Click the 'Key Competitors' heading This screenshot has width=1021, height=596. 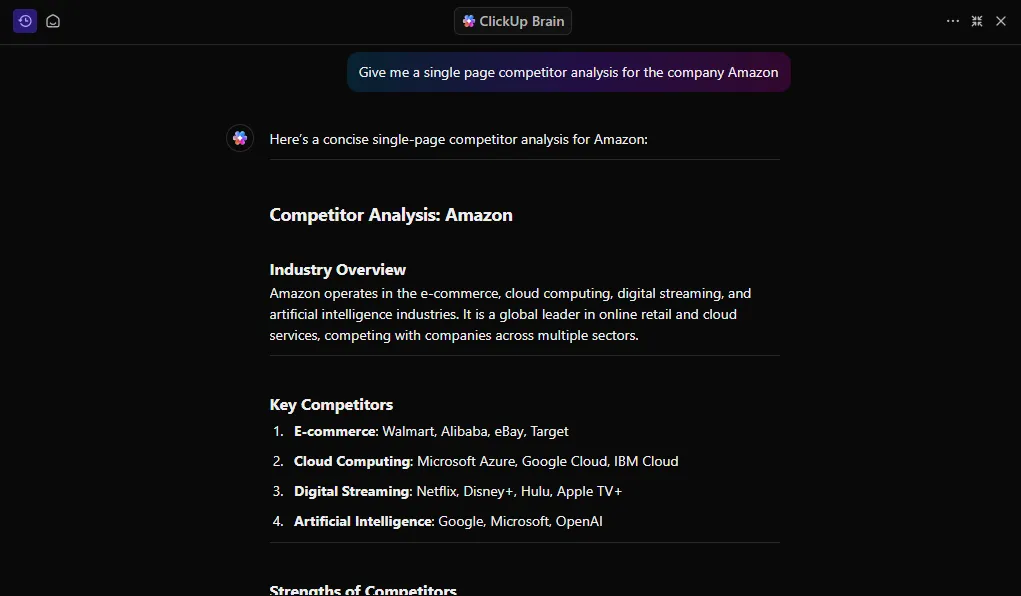(331, 404)
